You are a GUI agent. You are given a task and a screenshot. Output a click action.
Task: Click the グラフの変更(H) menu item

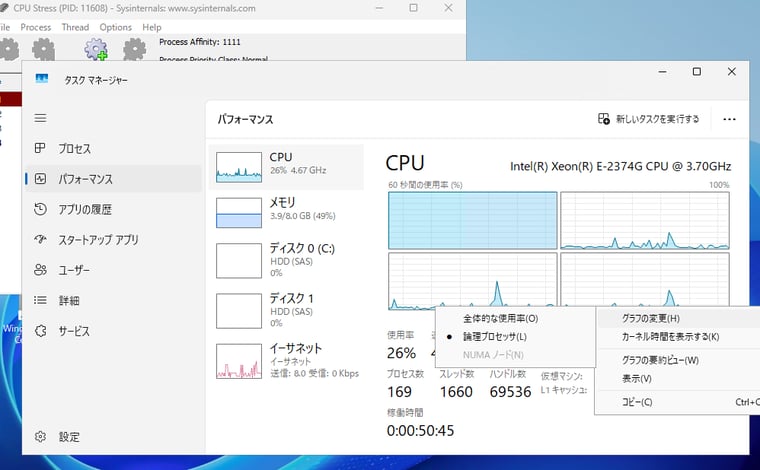pos(677,318)
